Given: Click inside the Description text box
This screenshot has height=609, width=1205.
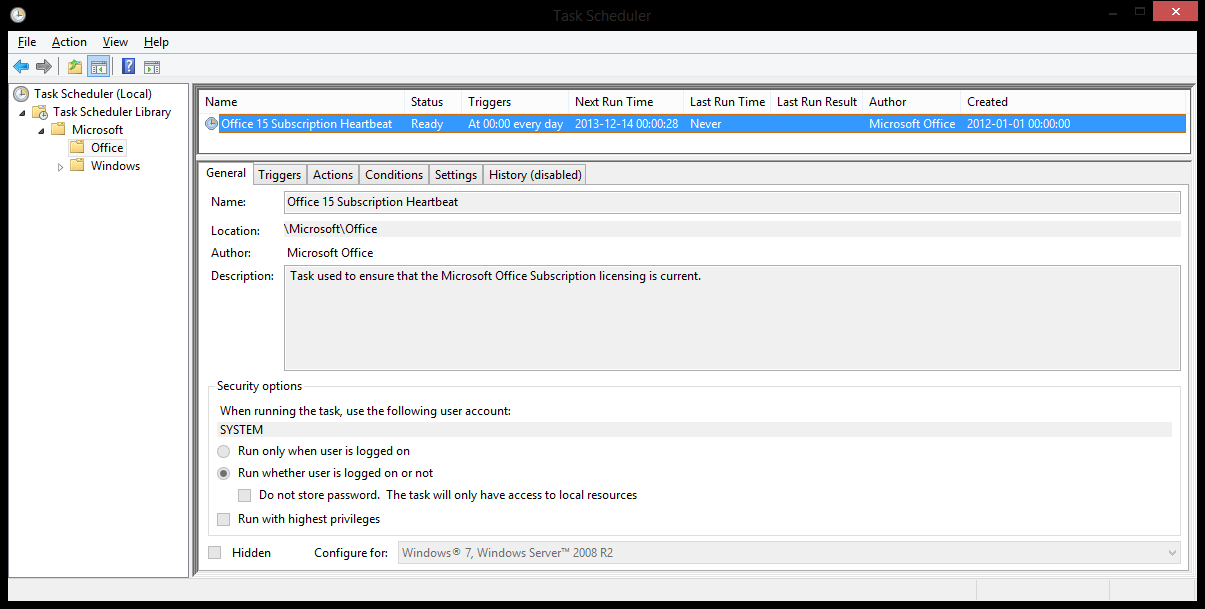Looking at the screenshot, I should tap(732, 318).
